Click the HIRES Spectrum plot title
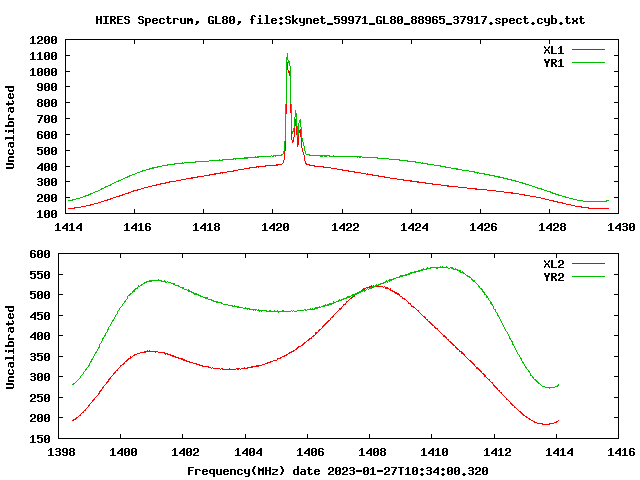 coord(340,20)
